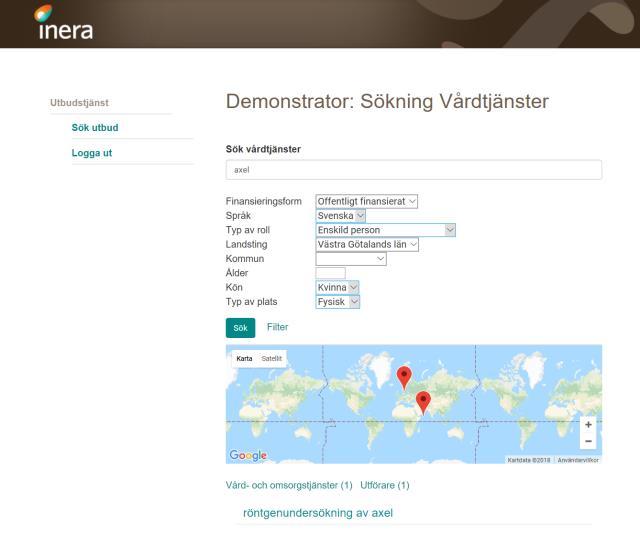This screenshot has width=640, height=555.
Task: Expand the Typ av roll dropdown
Action: pyautogui.click(x=385, y=230)
